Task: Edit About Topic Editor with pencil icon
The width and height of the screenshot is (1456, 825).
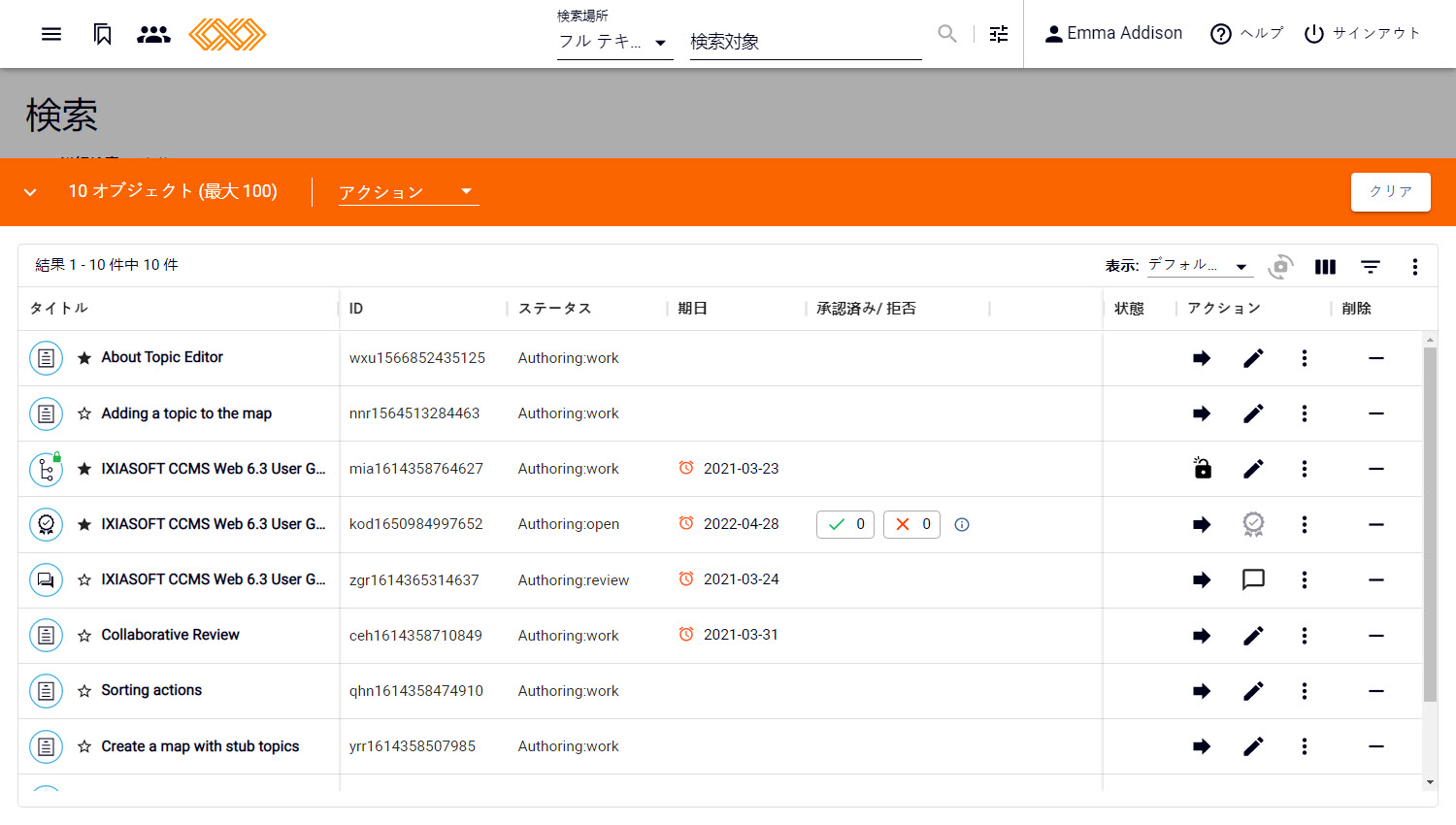Action: pos(1253,358)
